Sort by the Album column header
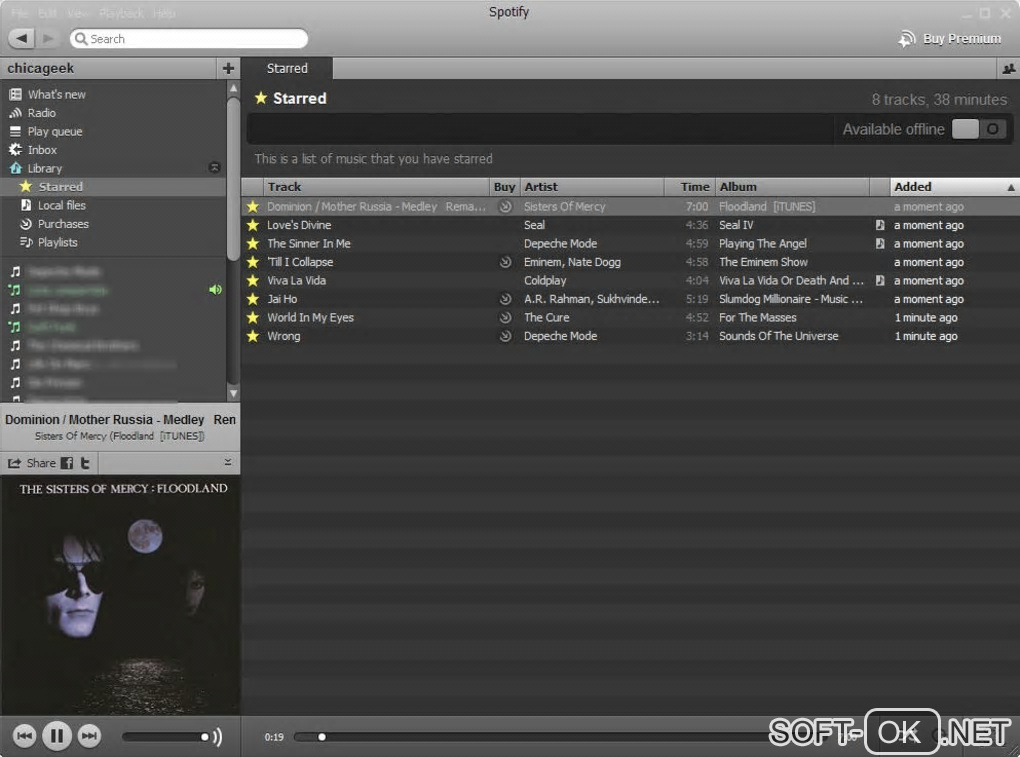The width and height of the screenshot is (1020, 757). tap(792, 187)
